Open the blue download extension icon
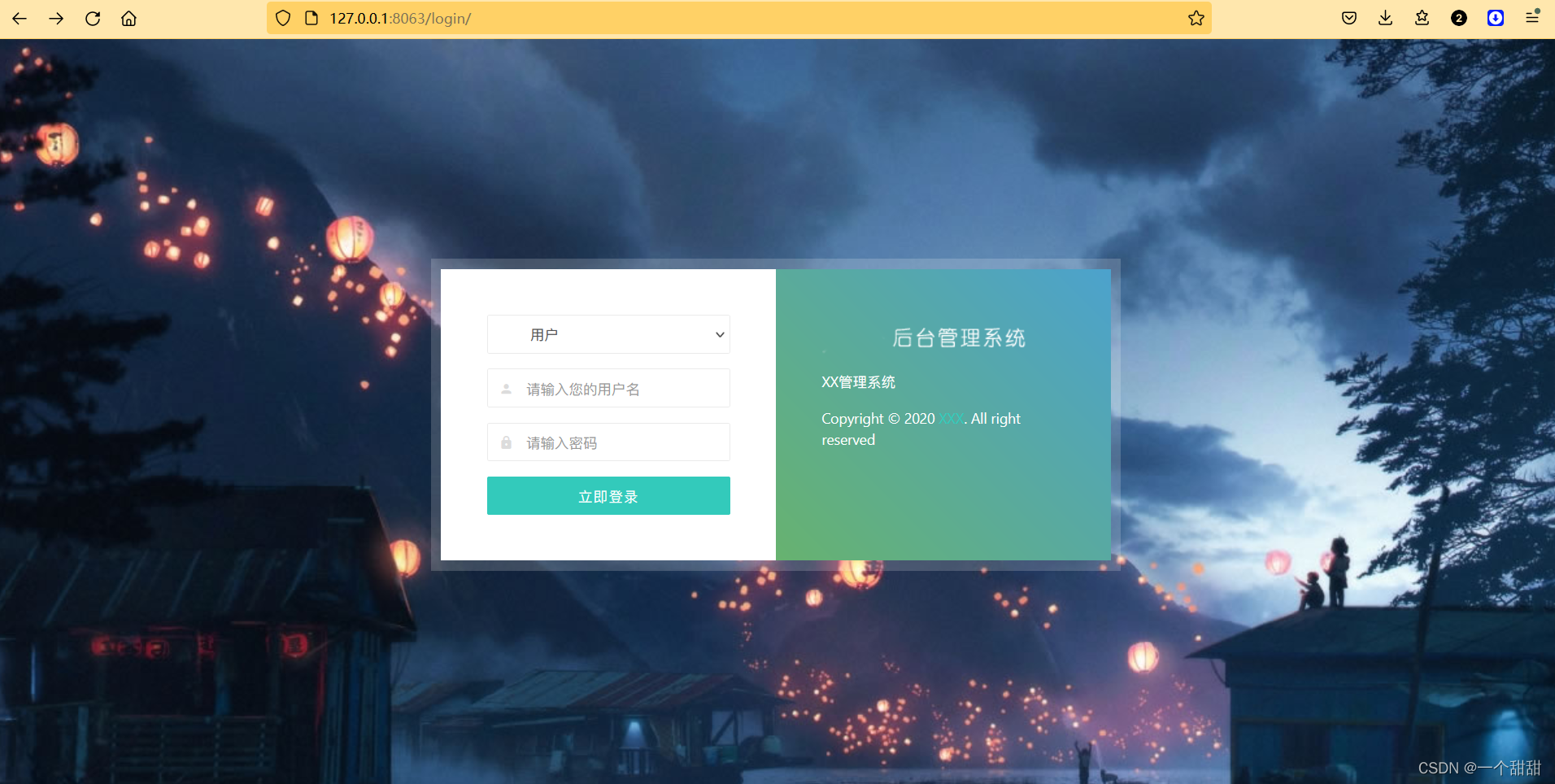1555x784 pixels. pyautogui.click(x=1496, y=18)
